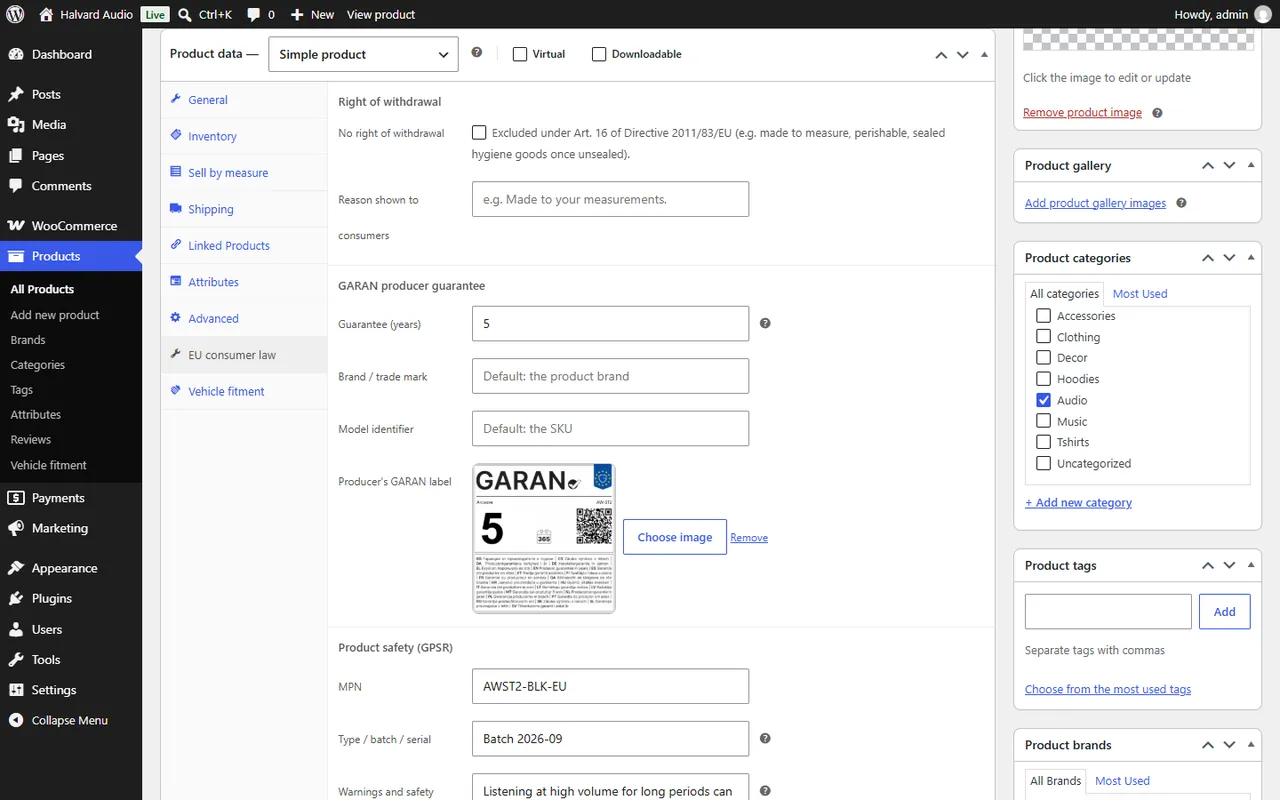Check the Hoodies category
1280x800 pixels.
(x=1043, y=379)
